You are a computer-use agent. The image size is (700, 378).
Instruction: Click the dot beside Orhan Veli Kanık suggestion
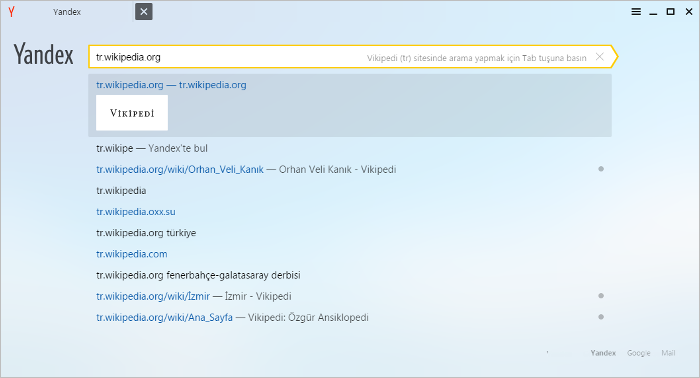(x=601, y=169)
